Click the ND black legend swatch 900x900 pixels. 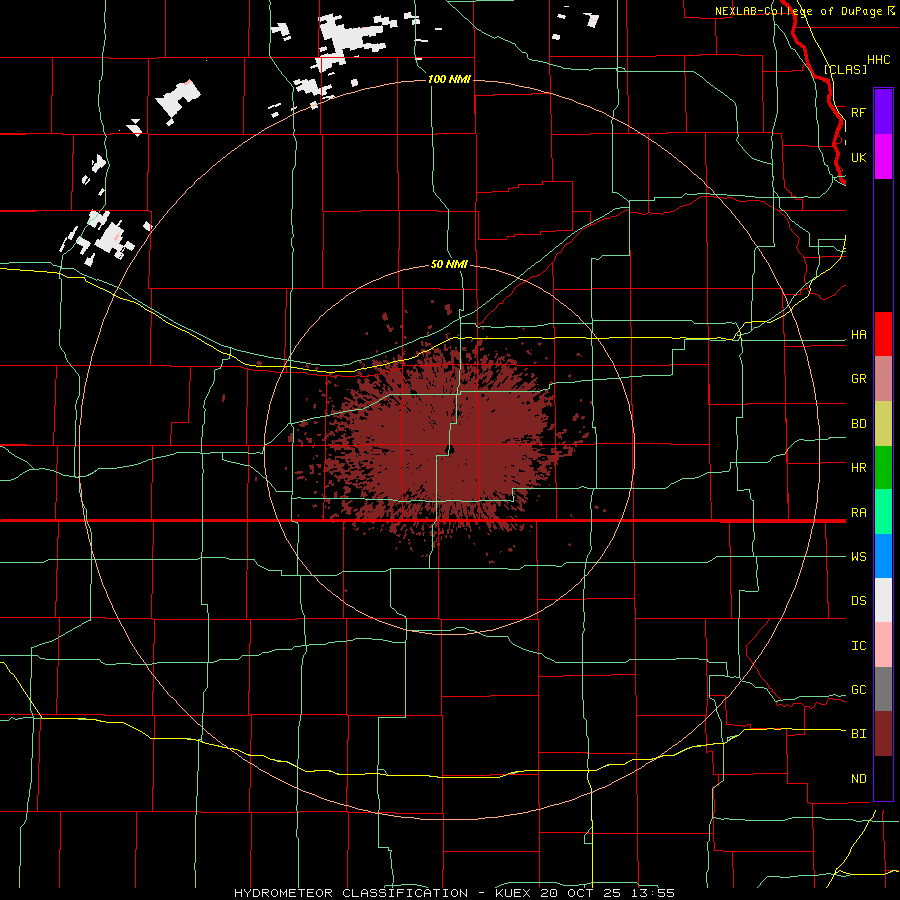pyautogui.click(x=883, y=778)
